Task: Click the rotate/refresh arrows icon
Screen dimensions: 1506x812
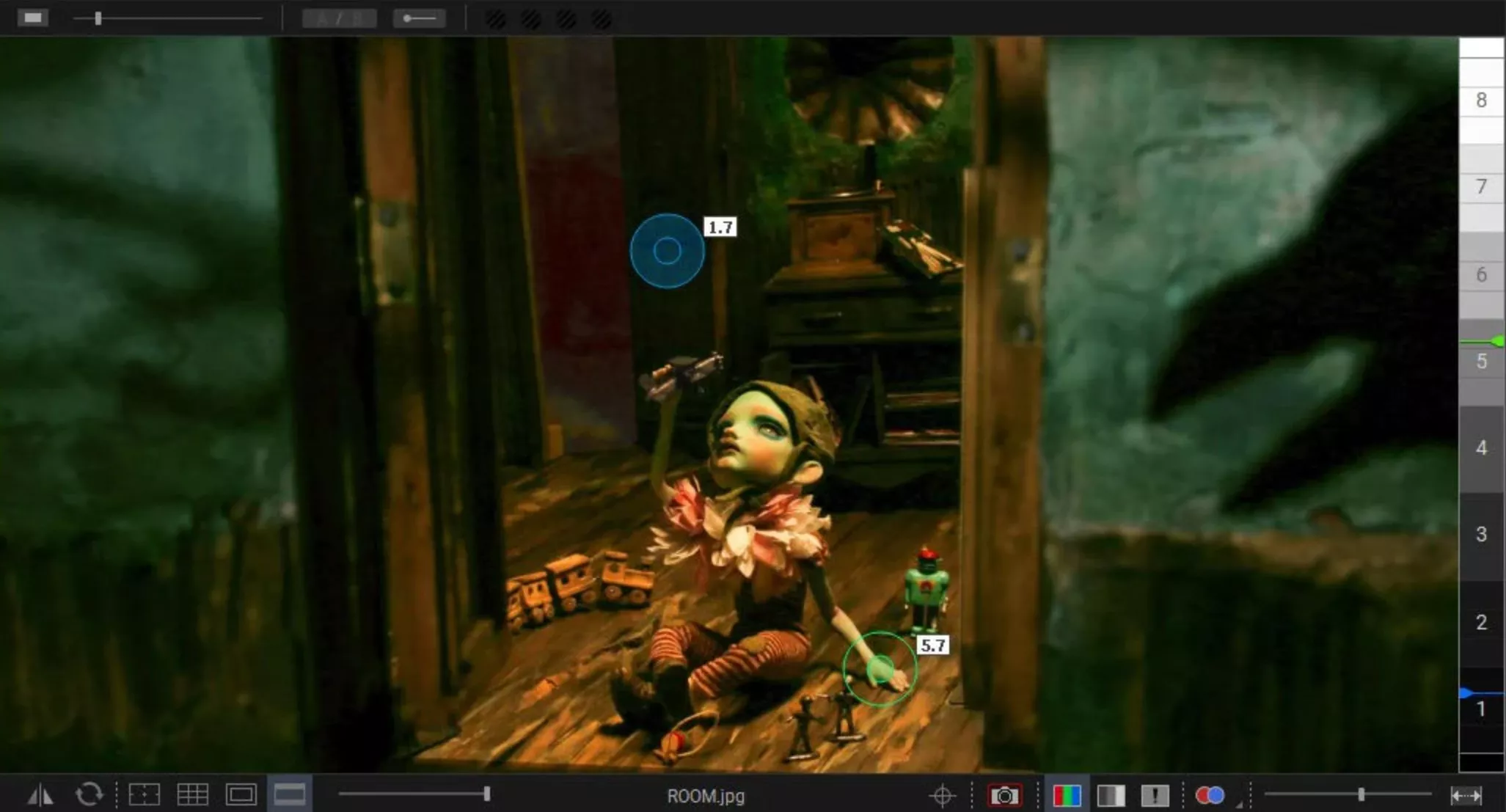Action: coord(89,794)
